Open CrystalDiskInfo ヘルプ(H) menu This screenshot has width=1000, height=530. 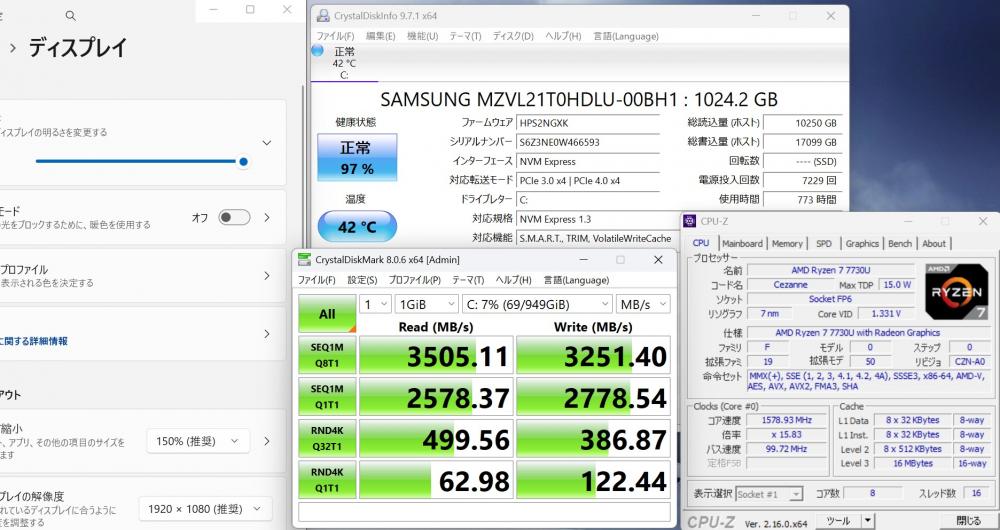click(563, 36)
